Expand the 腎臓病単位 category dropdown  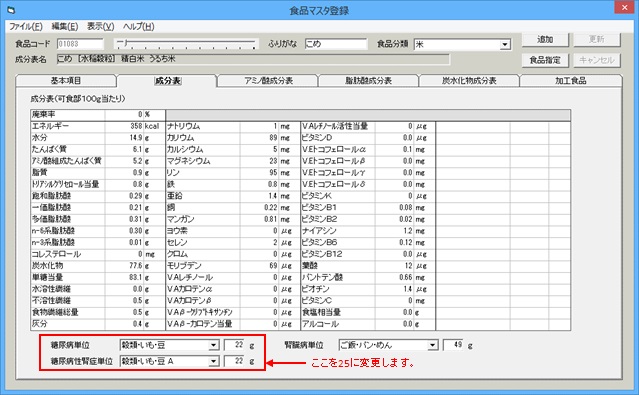click(432, 345)
